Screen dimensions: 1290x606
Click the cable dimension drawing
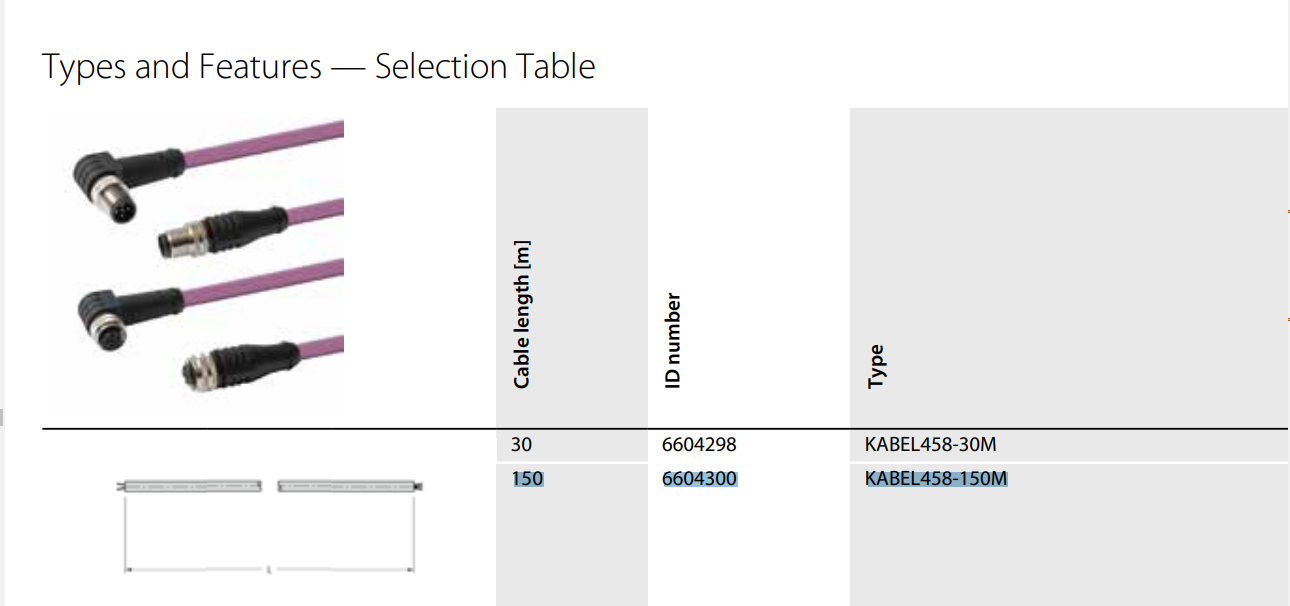pos(270,525)
